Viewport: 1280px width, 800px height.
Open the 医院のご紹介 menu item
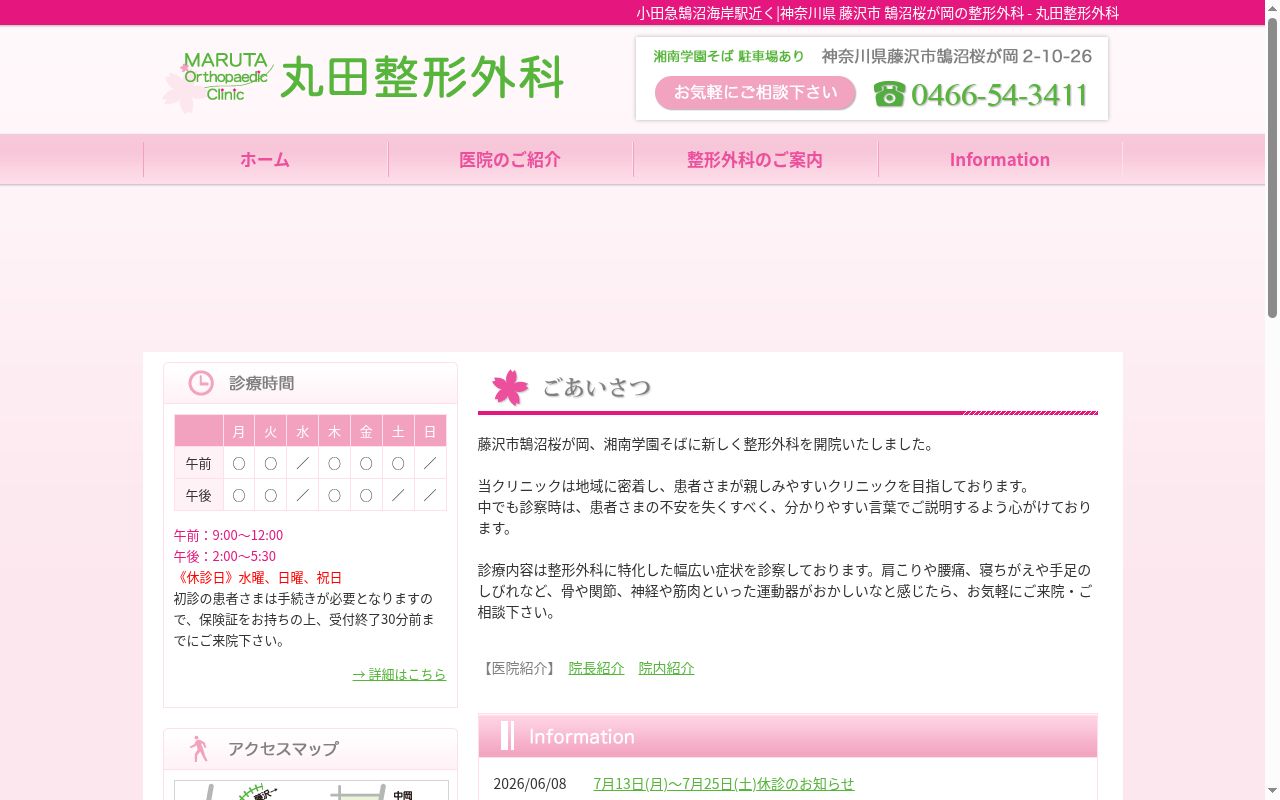[510, 159]
